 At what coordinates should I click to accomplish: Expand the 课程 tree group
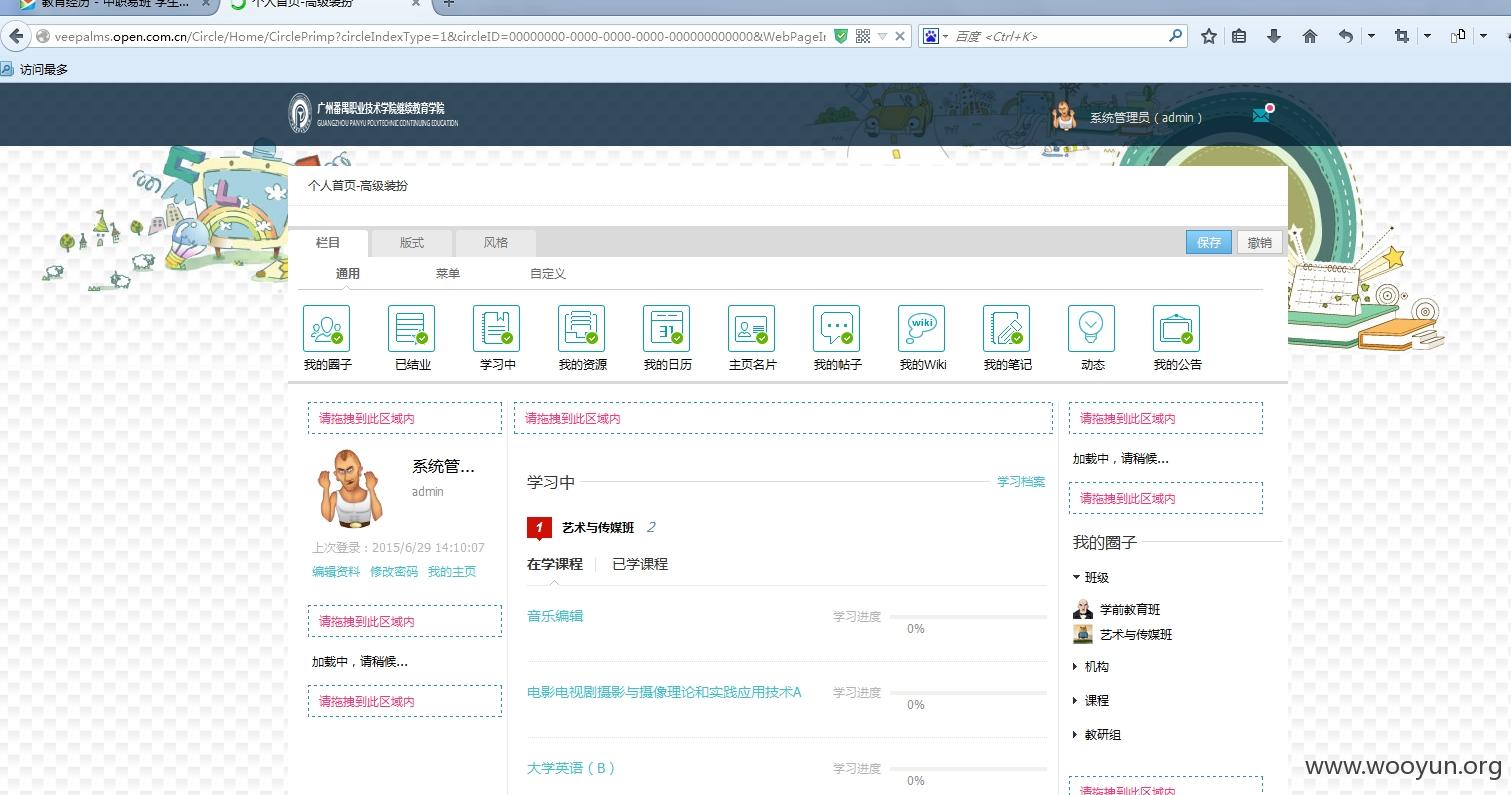[1076, 700]
